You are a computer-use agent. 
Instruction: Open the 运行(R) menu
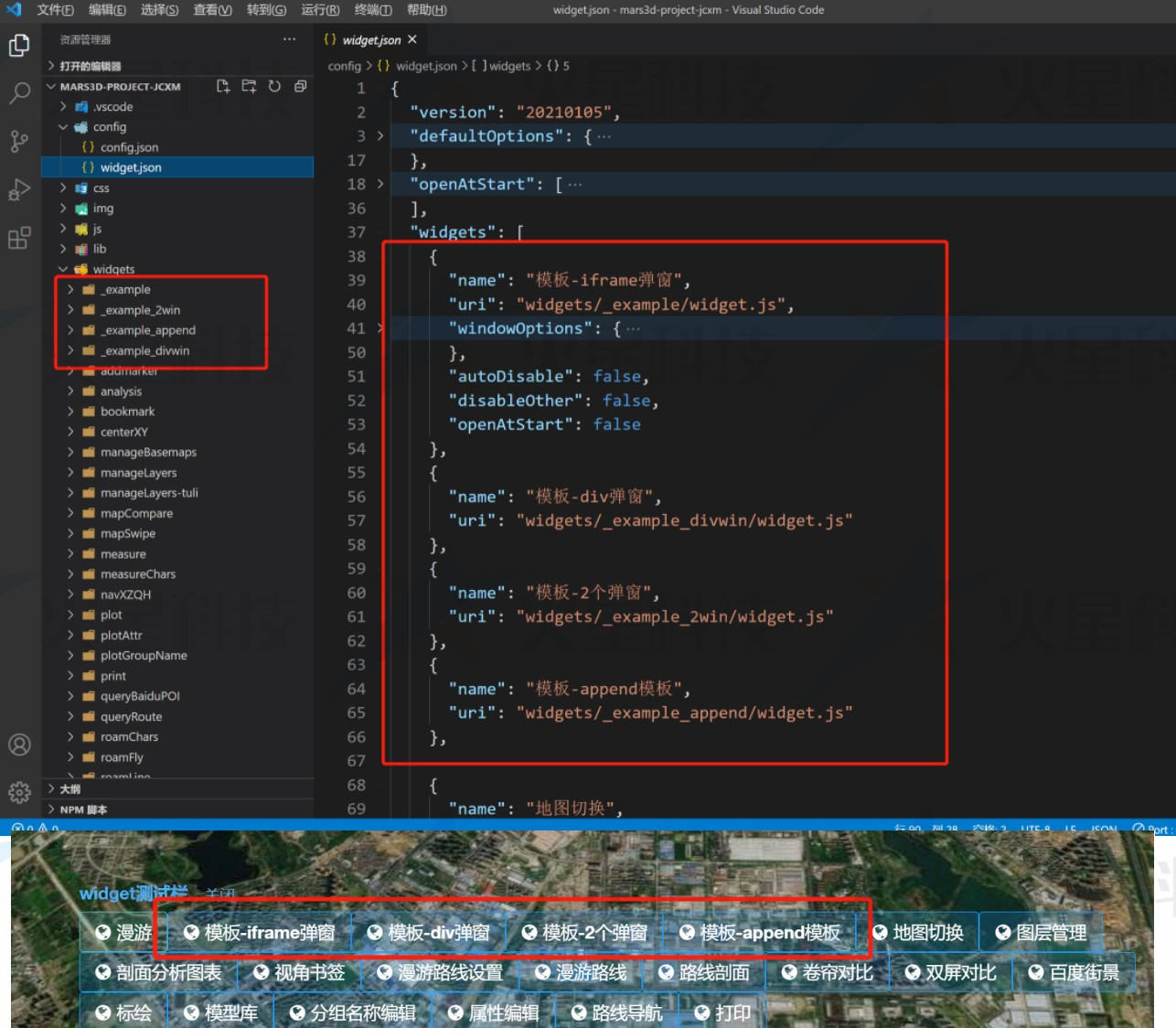[x=320, y=10]
